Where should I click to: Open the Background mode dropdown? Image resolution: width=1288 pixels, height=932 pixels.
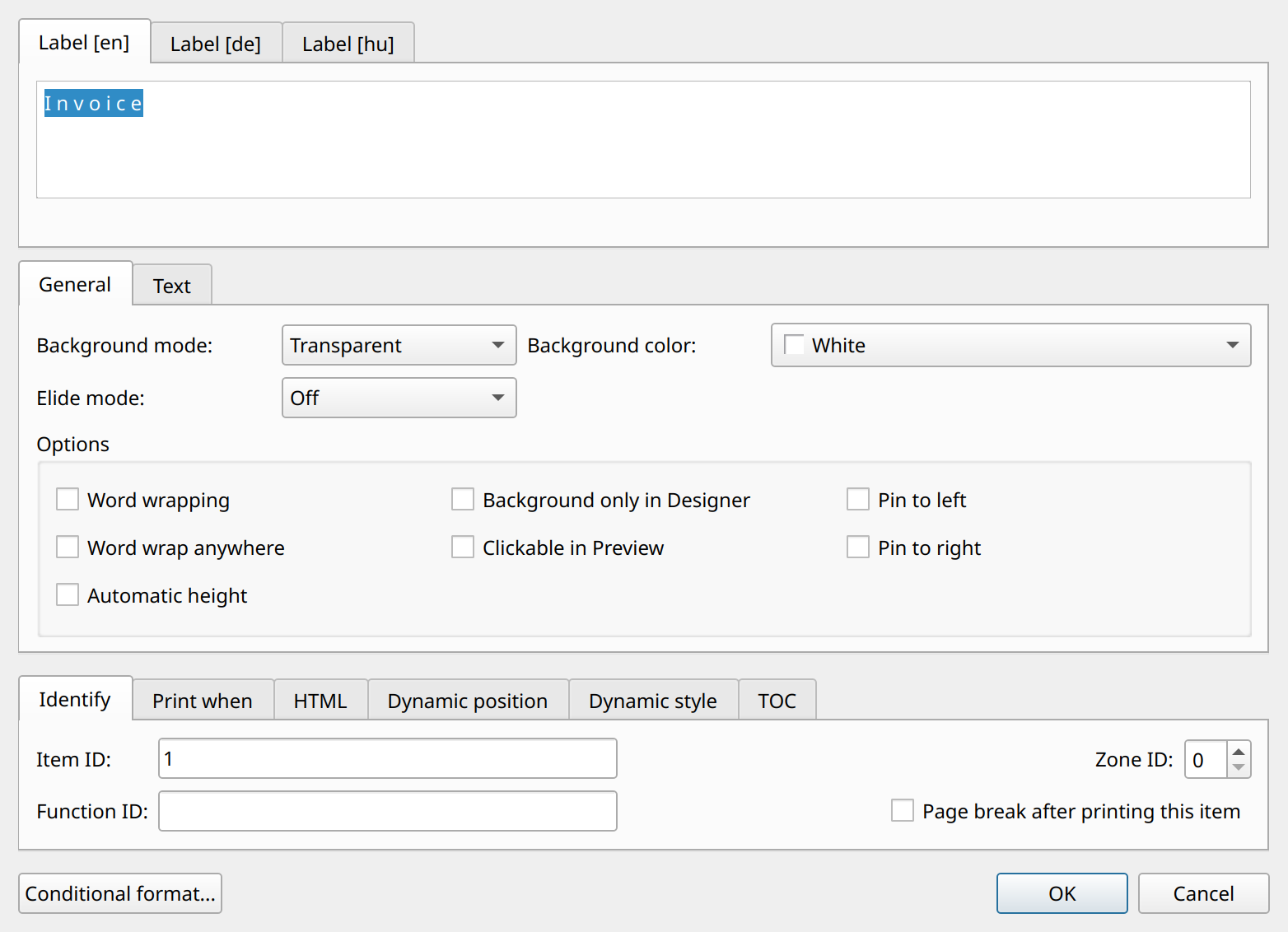399,345
